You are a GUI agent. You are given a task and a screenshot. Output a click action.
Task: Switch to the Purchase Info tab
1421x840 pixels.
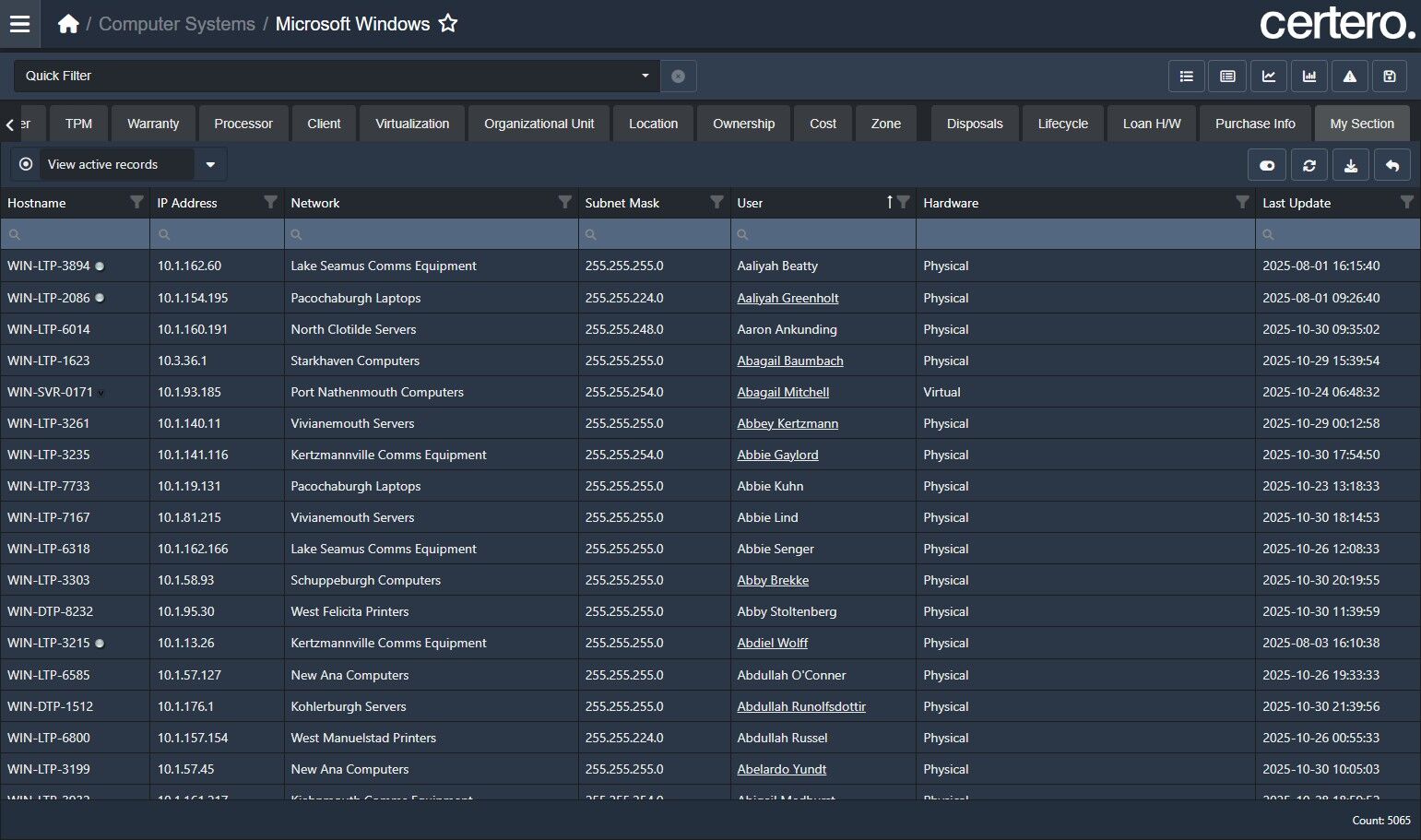click(1255, 124)
